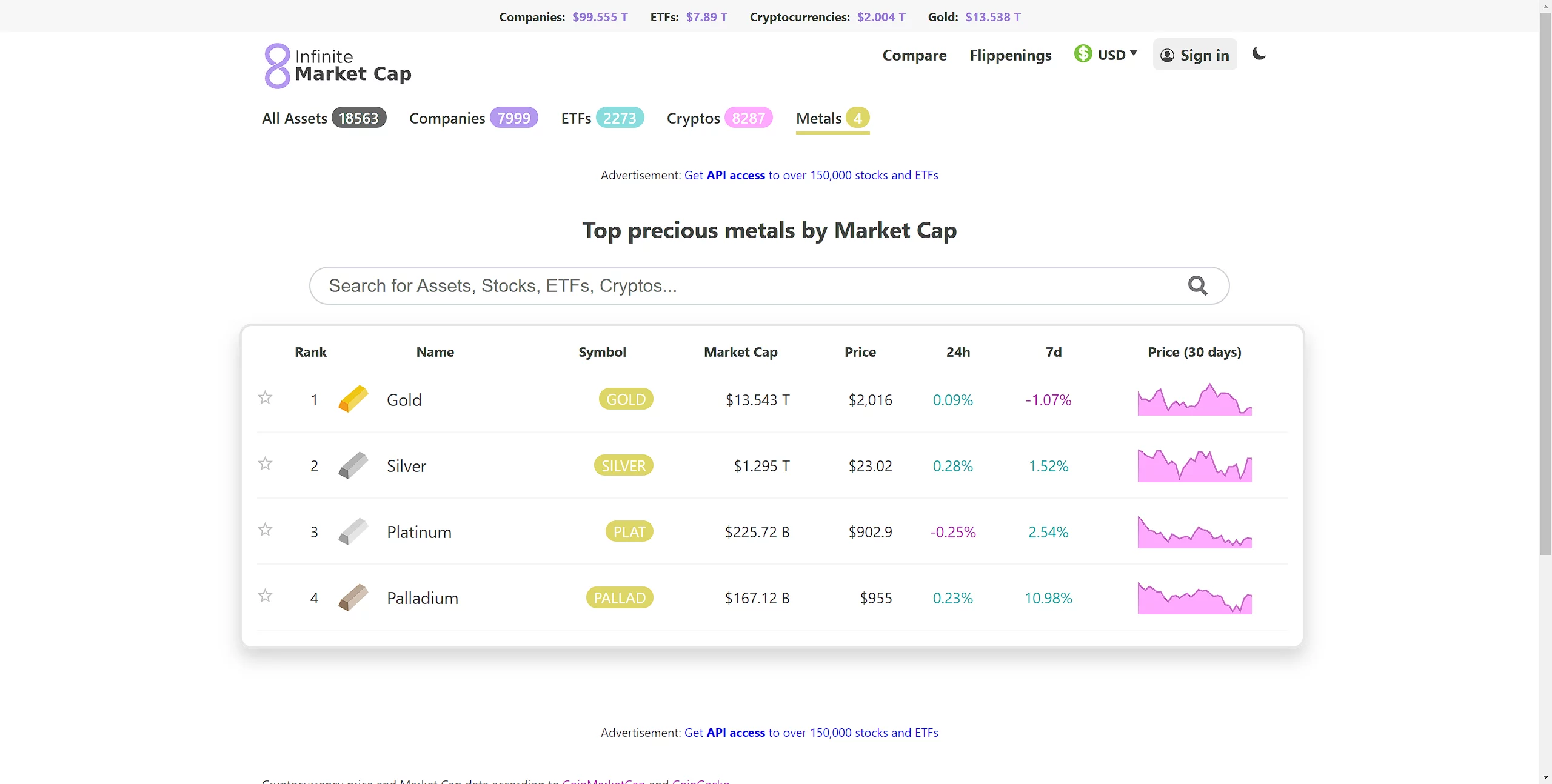Toggle dark mode with the moon icon
This screenshot has height=784, width=1552.
tap(1259, 54)
